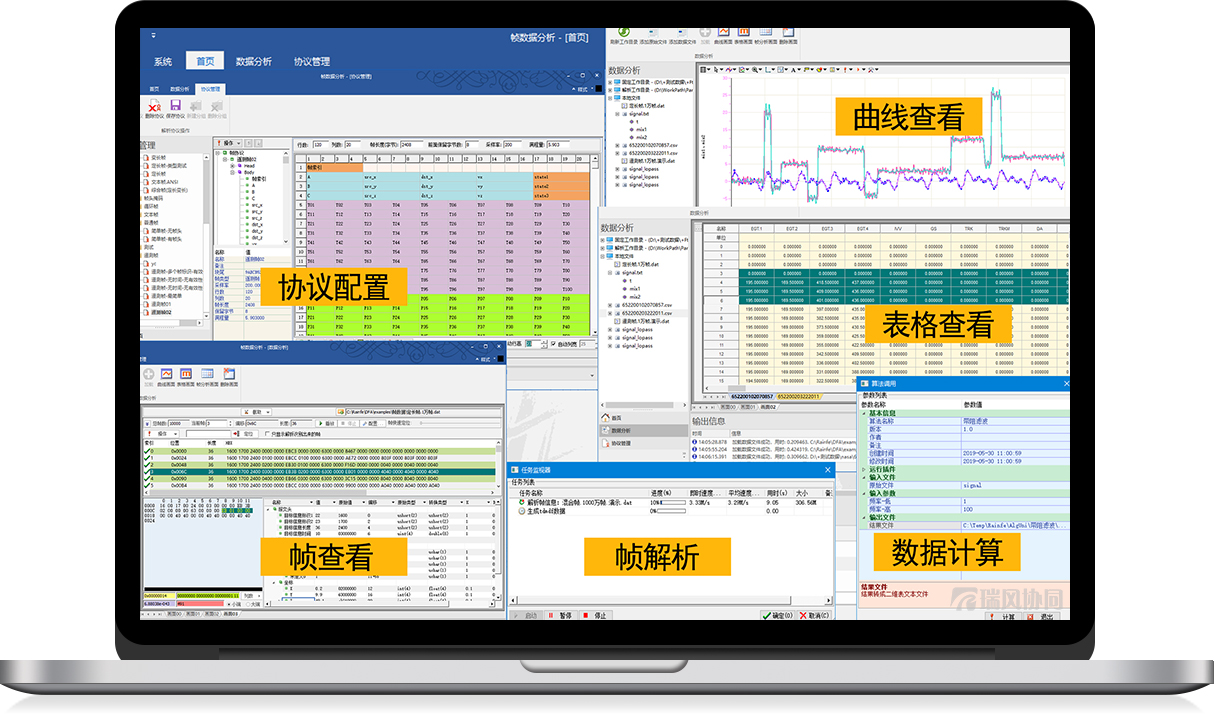Click the refresh working directory green icon
This screenshot has height=714, width=1214.
[x=623, y=33]
